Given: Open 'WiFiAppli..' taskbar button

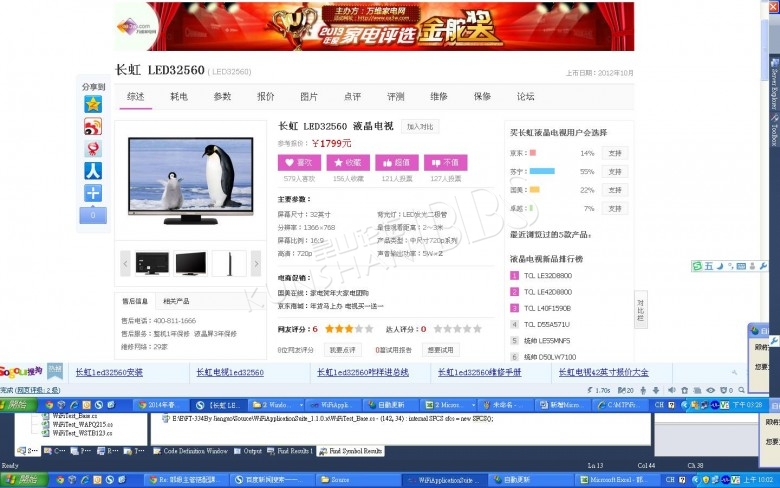Looking at the screenshot, I should coord(333,405).
